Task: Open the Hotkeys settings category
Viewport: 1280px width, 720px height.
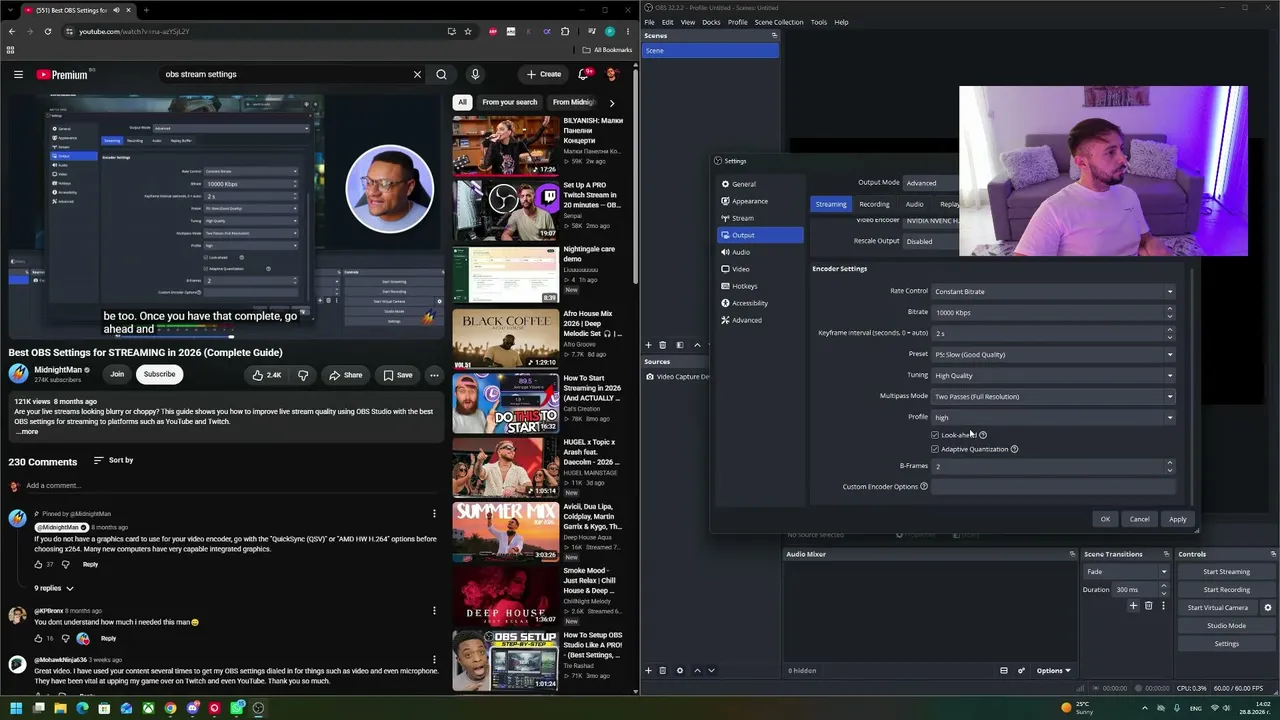Action: tap(760, 286)
